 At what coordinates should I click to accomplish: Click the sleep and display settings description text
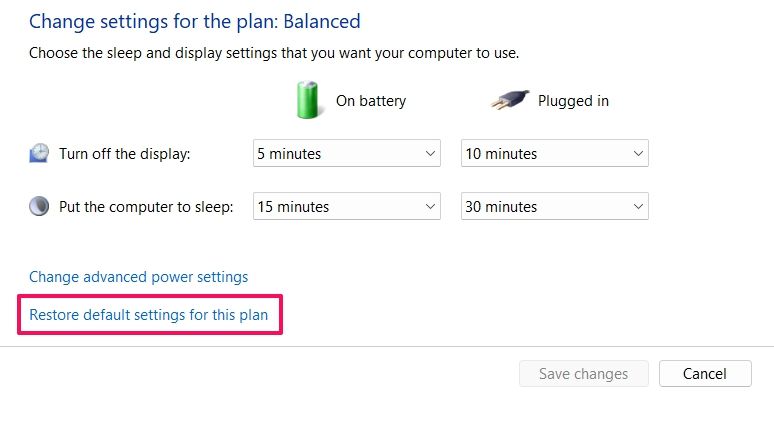pos(274,52)
